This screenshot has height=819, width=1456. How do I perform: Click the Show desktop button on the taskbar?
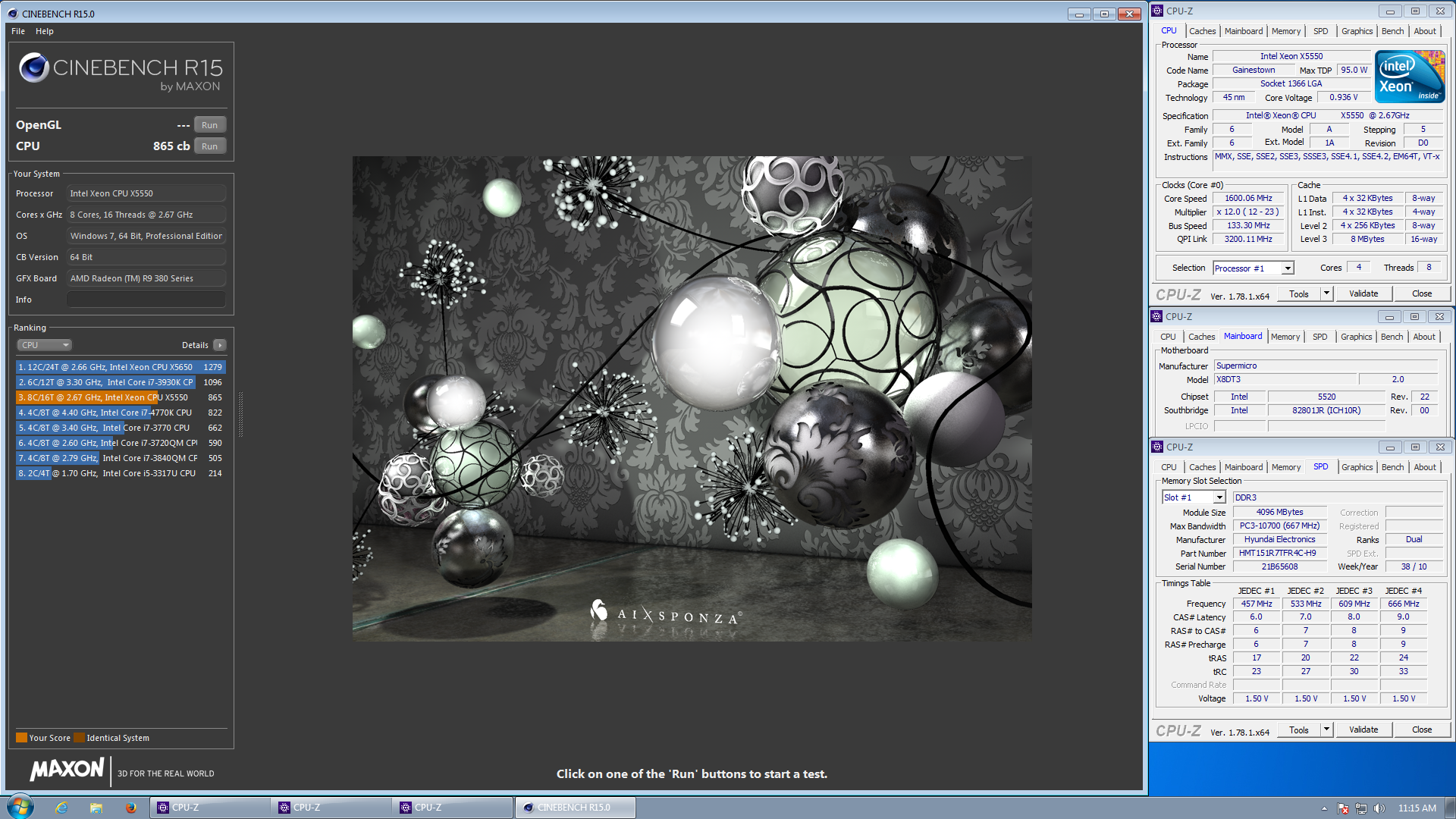pos(1450,808)
